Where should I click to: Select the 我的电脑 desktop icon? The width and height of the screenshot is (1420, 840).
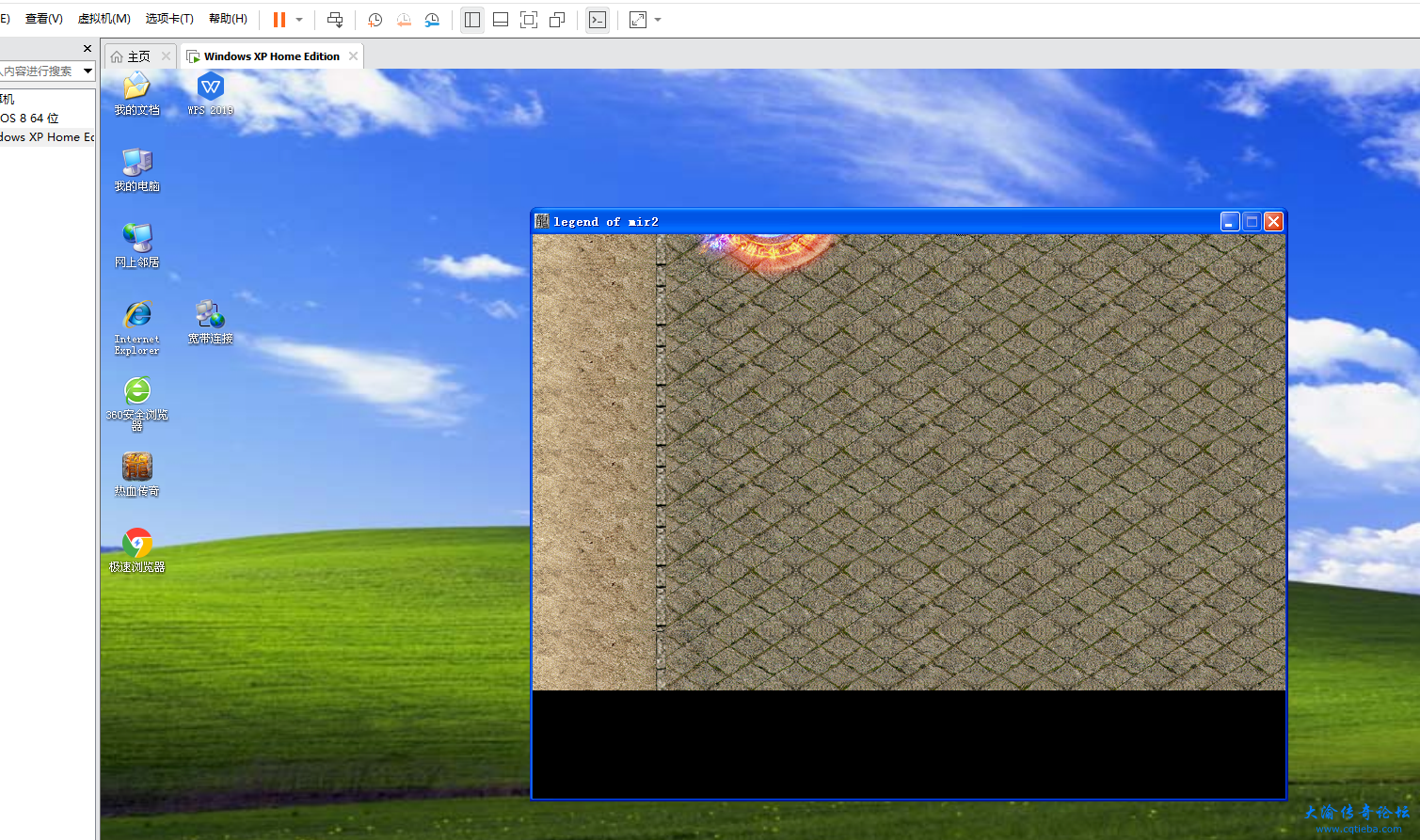137,170
